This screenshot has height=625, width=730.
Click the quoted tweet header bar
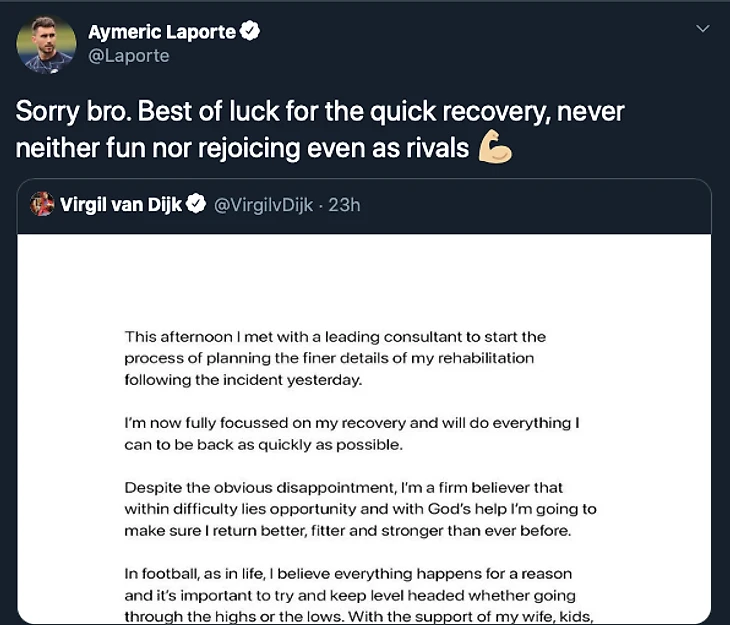[x=364, y=206]
